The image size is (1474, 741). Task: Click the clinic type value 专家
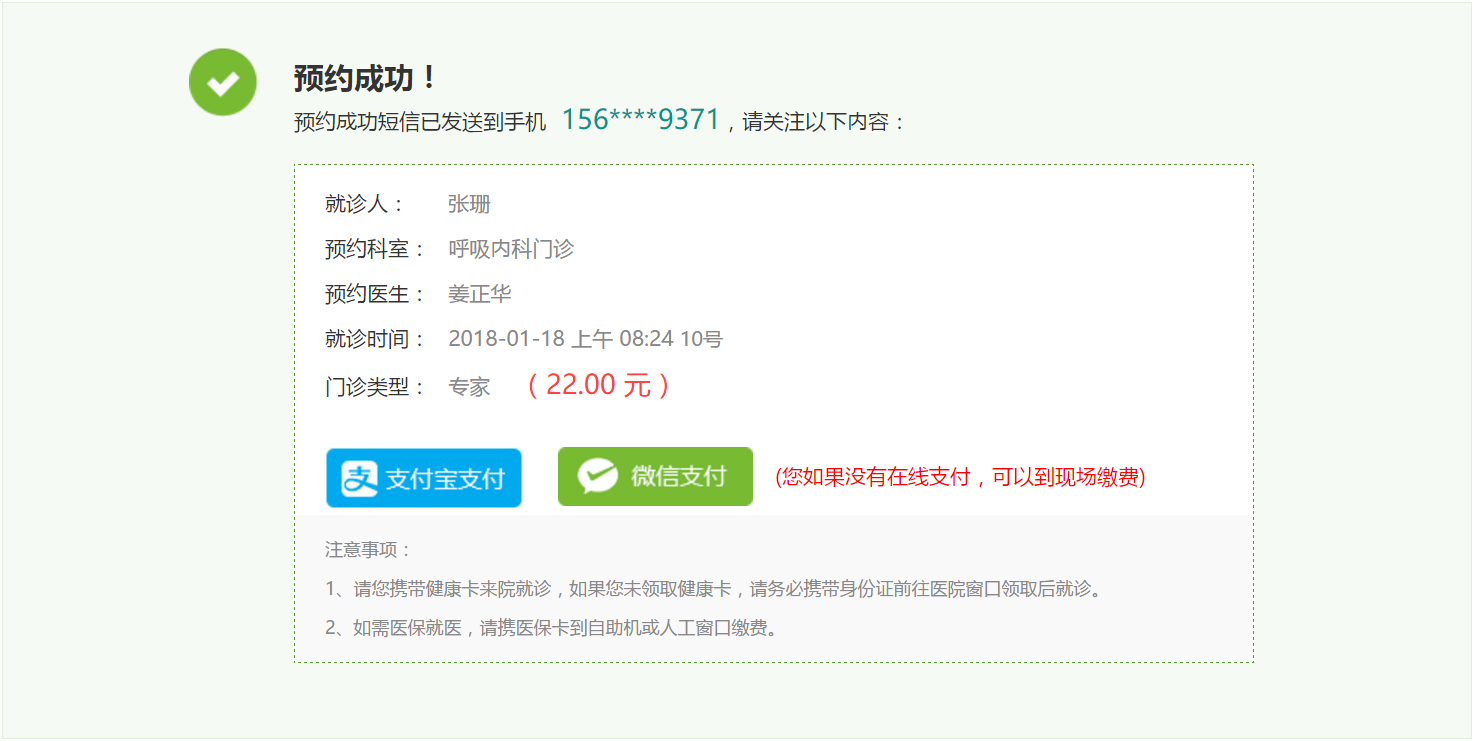(x=469, y=387)
